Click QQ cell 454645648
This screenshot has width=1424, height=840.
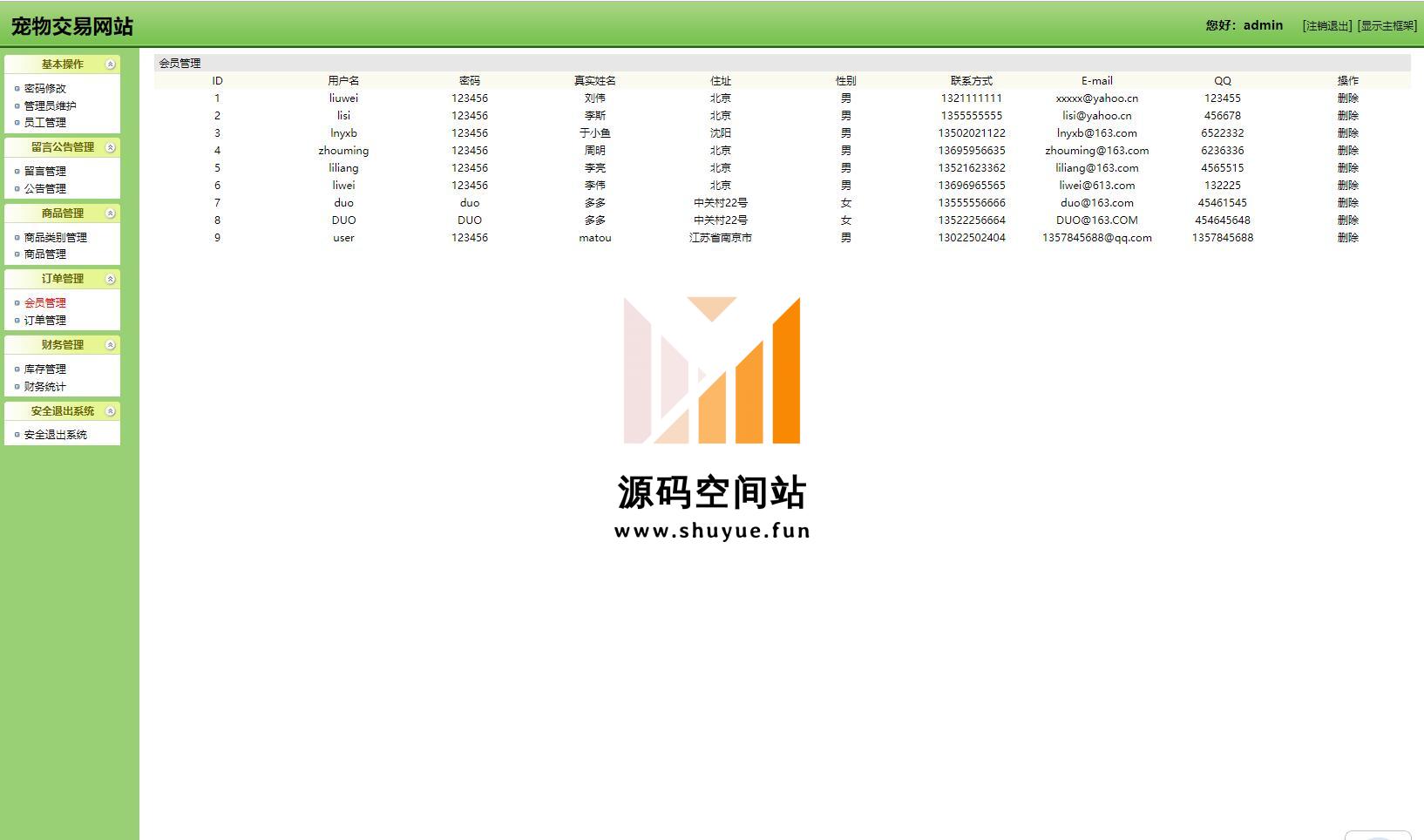[x=1223, y=220]
